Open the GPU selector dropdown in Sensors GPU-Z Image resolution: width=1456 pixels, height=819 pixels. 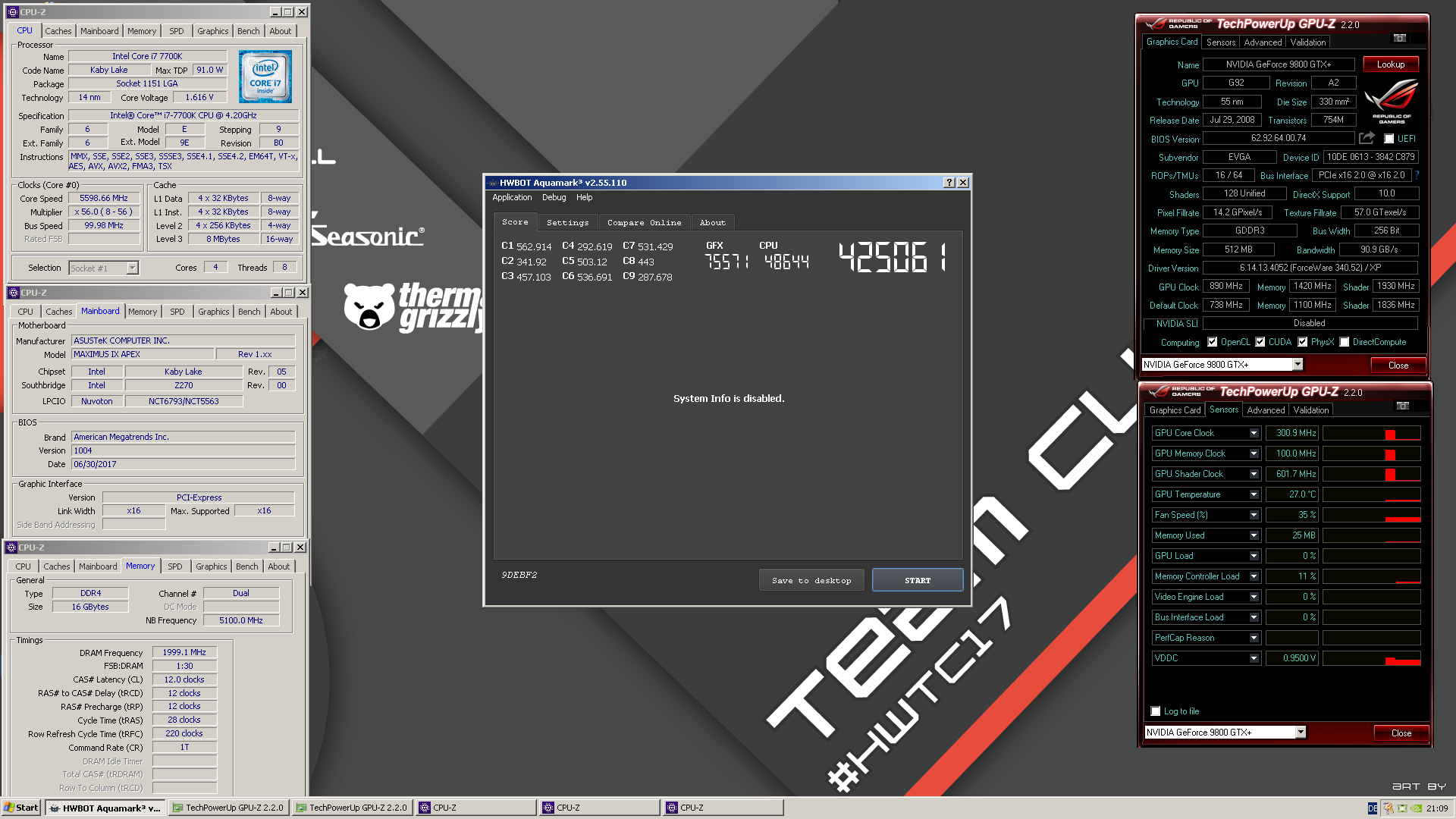[1301, 733]
